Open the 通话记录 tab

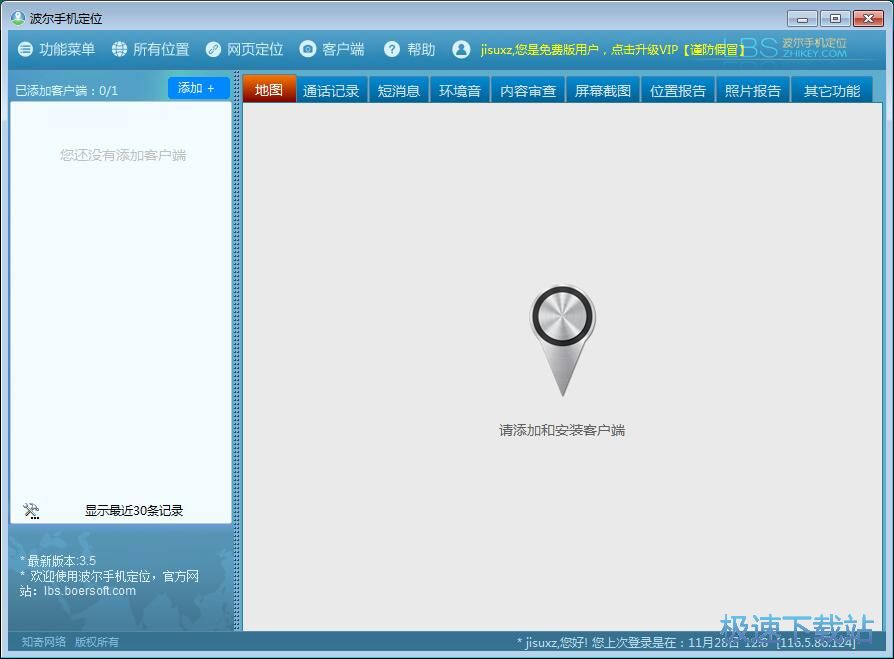[x=331, y=91]
